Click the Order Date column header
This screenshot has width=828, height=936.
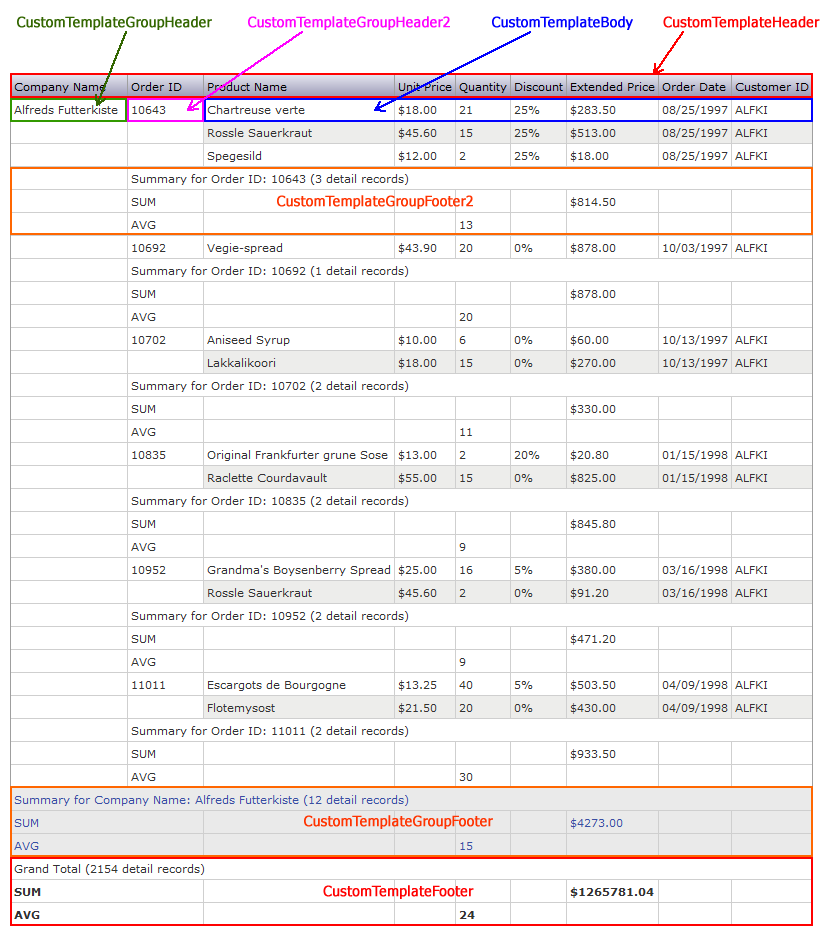pos(694,87)
